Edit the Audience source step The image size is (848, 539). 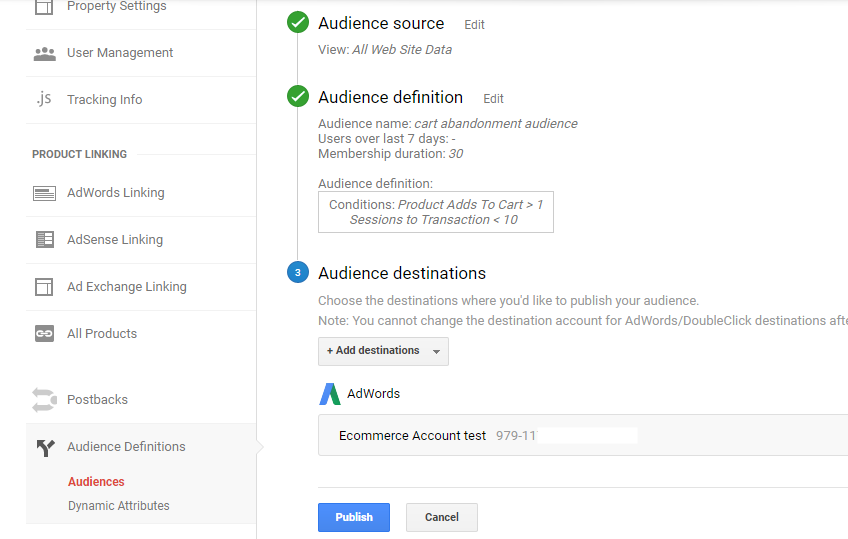point(474,25)
